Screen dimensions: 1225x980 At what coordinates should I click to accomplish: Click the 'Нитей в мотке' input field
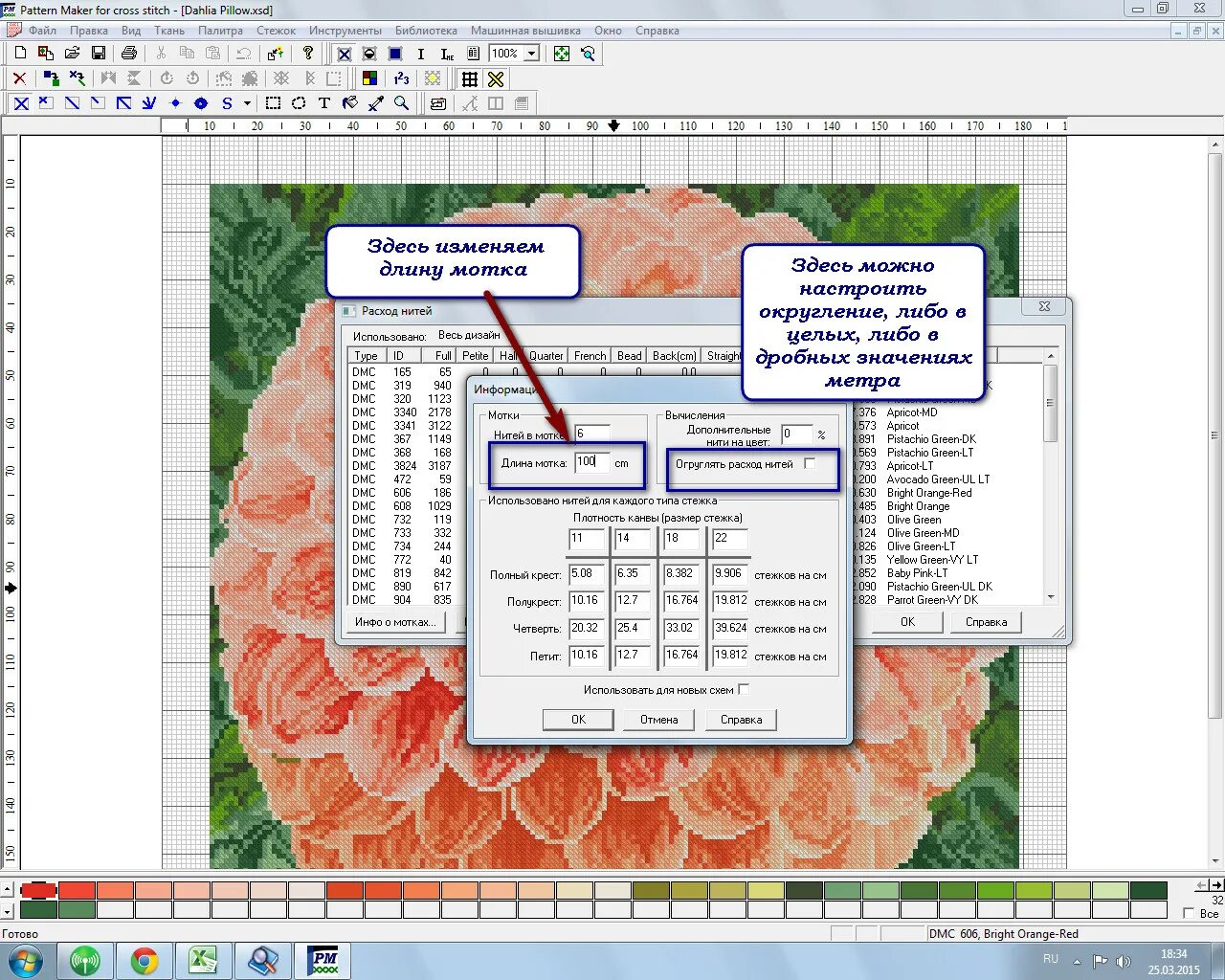pos(590,434)
